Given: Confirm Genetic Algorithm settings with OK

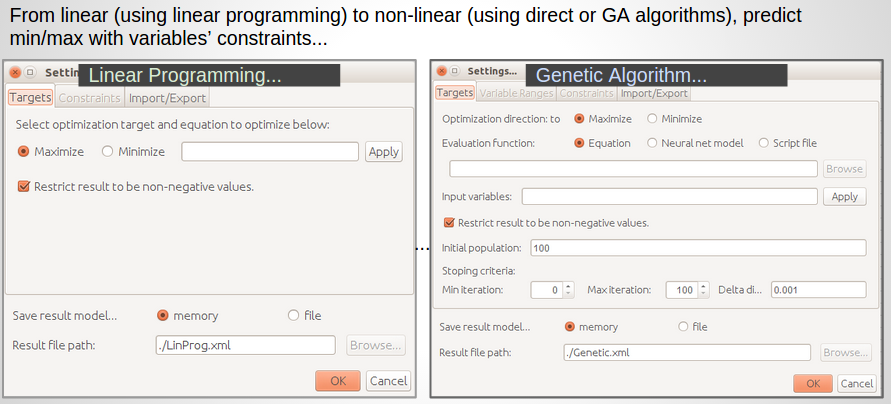Looking at the screenshot, I should (x=813, y=383).
